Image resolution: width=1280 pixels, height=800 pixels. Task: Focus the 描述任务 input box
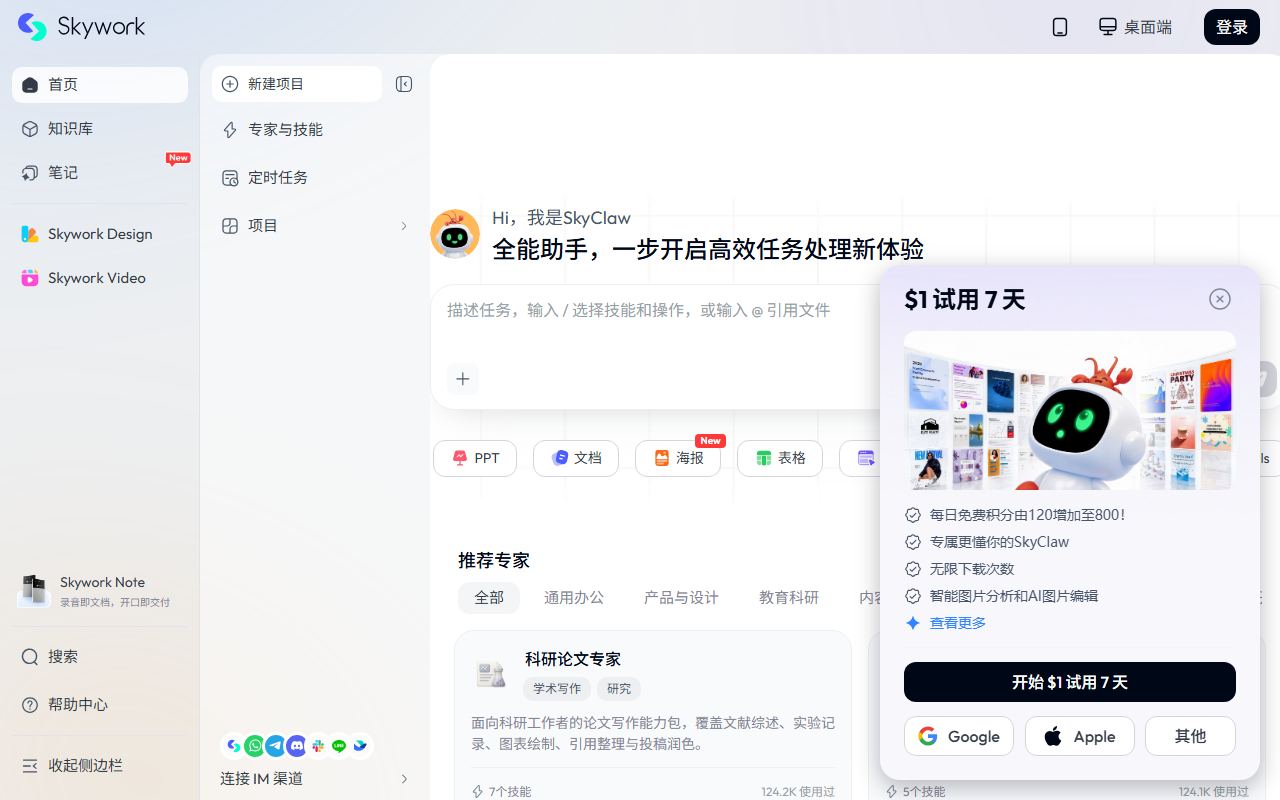pyautogui.click(x=639, y=310)
